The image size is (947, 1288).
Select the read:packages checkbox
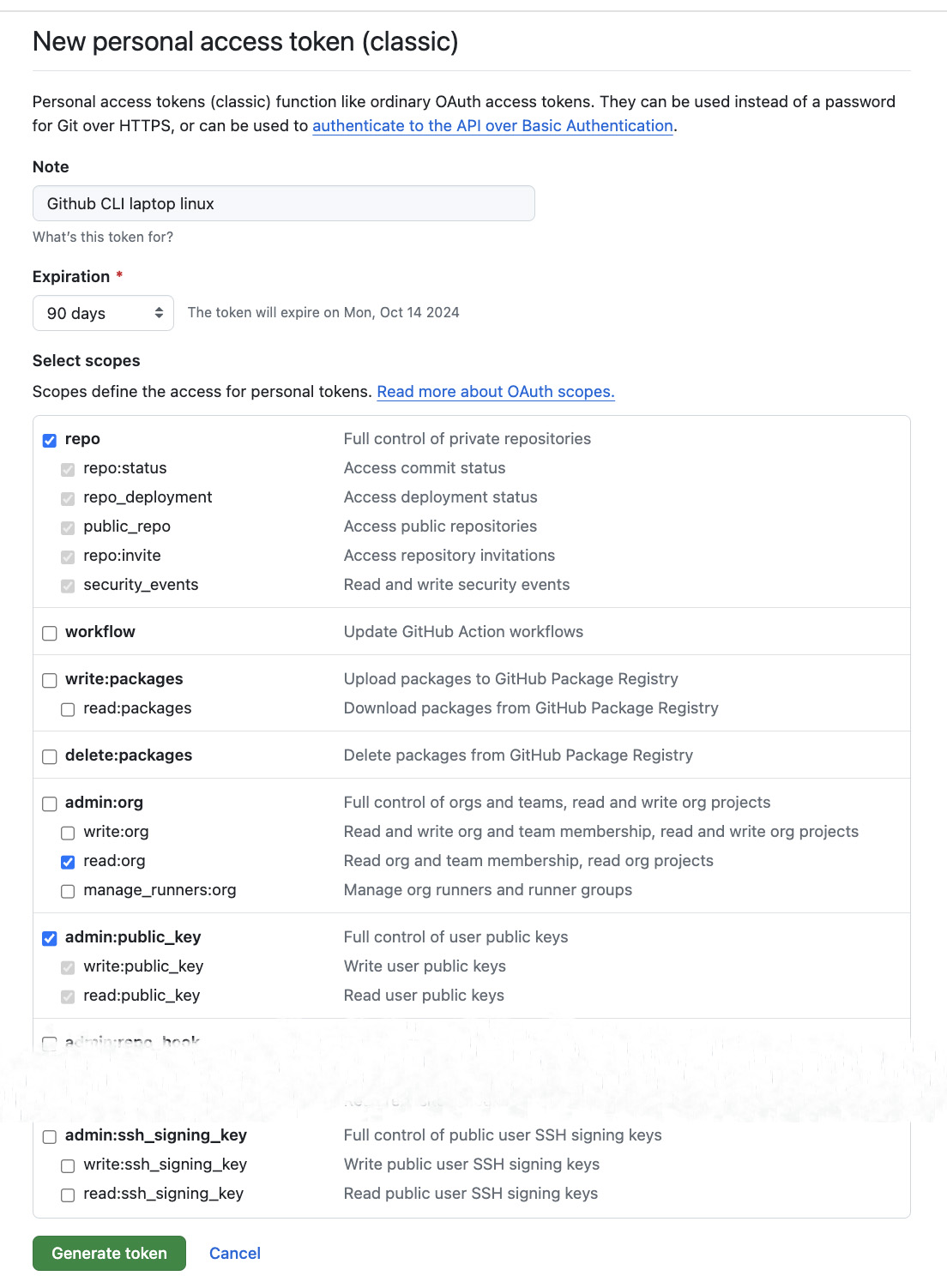(x=68, y=709)
